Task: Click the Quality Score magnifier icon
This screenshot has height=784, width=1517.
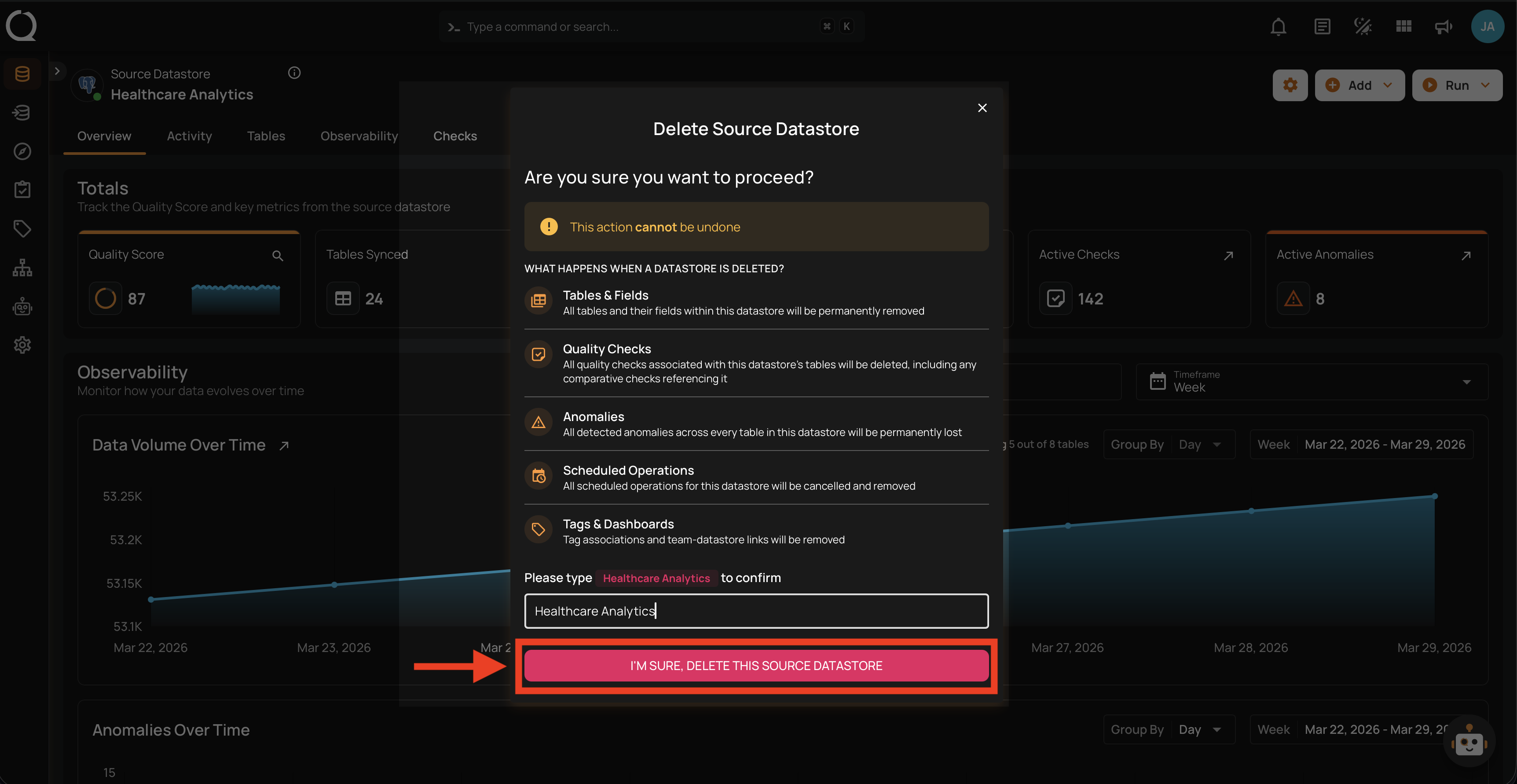Action: [277, 256]
